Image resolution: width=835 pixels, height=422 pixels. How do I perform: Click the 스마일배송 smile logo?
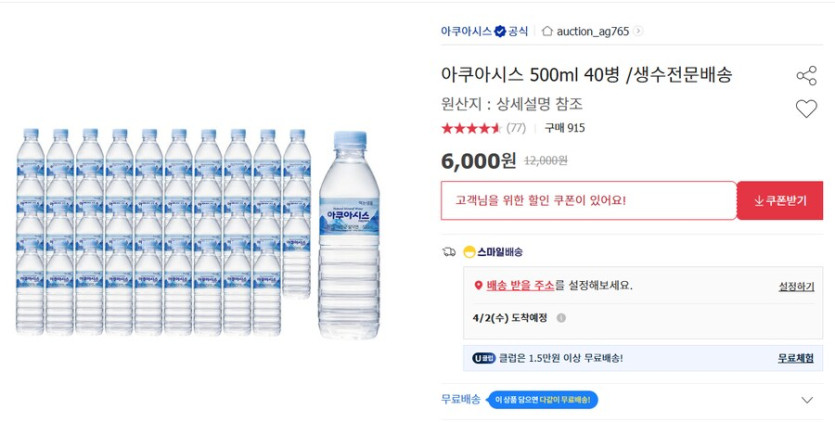coord(468,252)
